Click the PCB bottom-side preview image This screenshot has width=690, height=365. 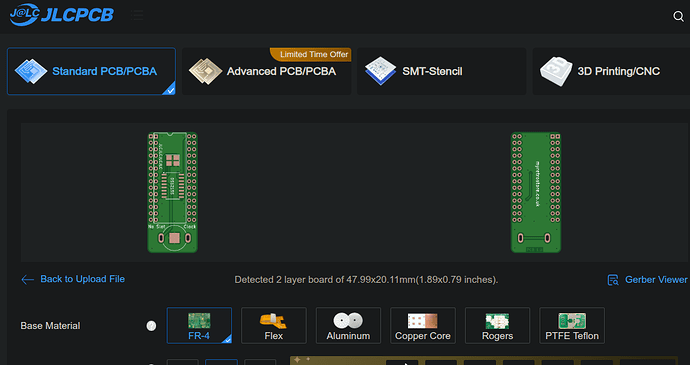[x=536, y=192]
